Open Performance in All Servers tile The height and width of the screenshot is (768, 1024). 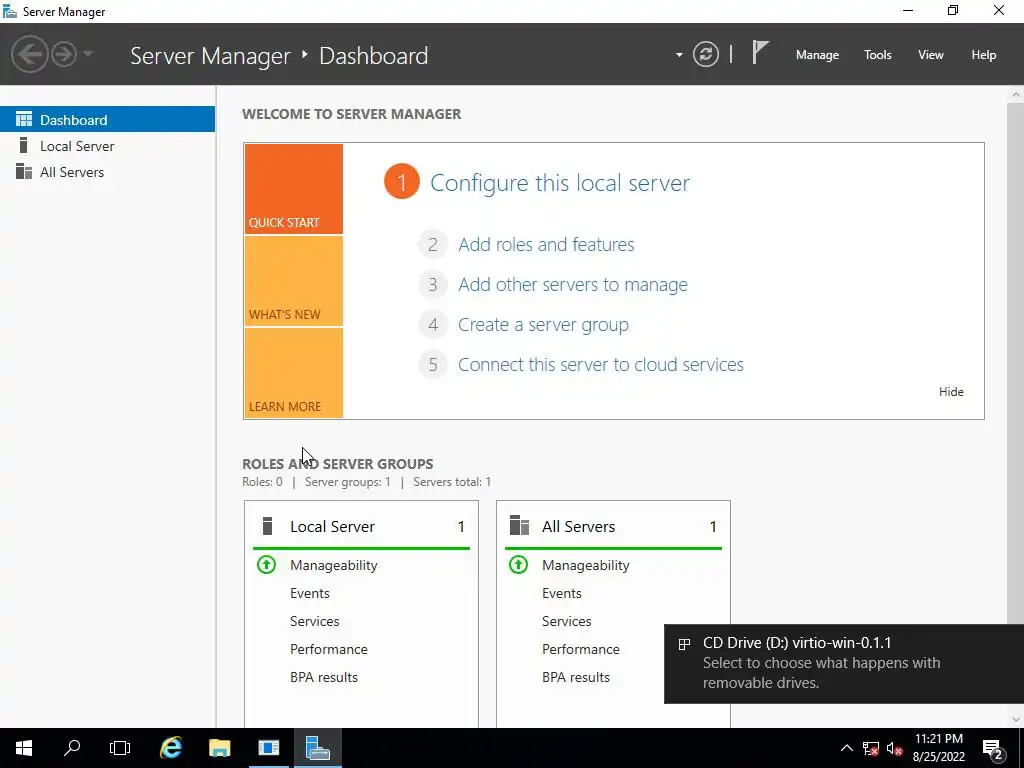581,650
